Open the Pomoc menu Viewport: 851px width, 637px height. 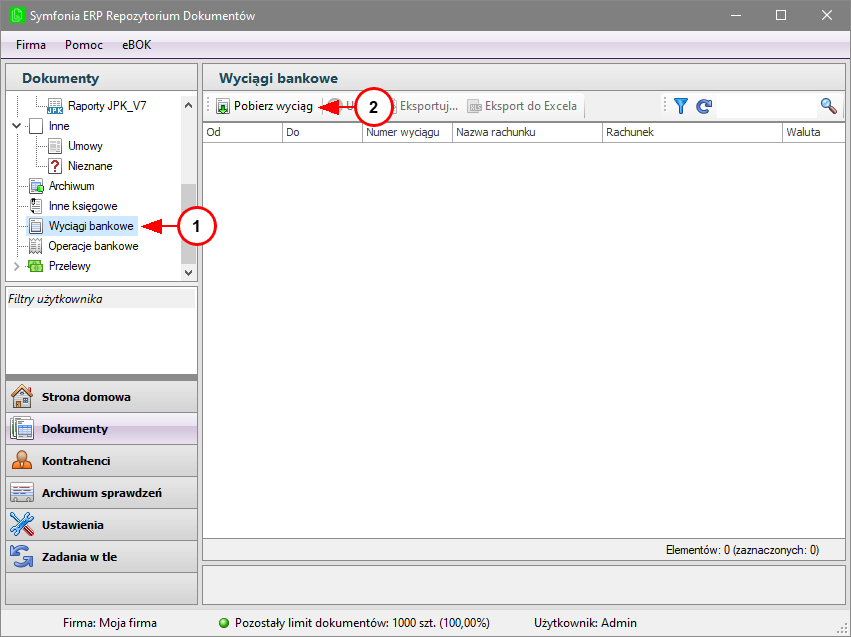click(x=84, y=45)
